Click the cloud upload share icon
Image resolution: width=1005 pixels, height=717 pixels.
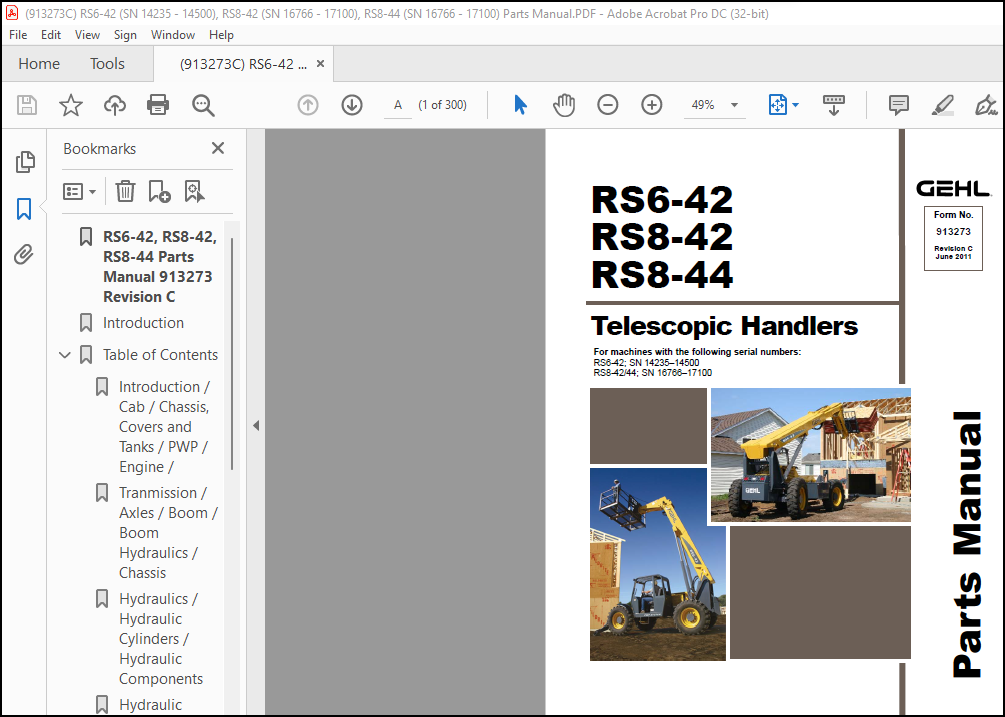click(x=115, y=104)
